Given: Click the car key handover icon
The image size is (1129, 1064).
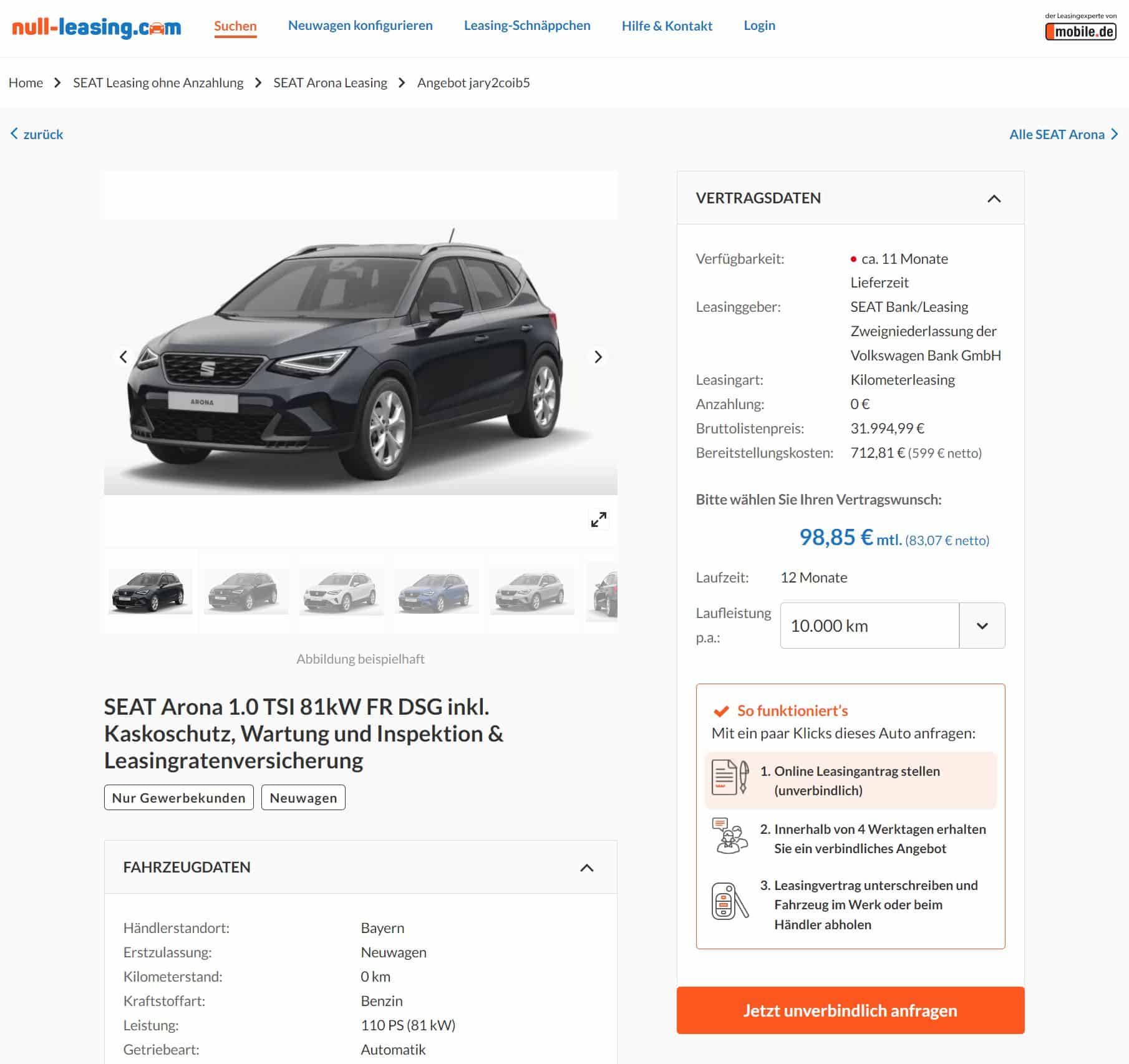Looking at the screenshot, I should coord(729,901).
